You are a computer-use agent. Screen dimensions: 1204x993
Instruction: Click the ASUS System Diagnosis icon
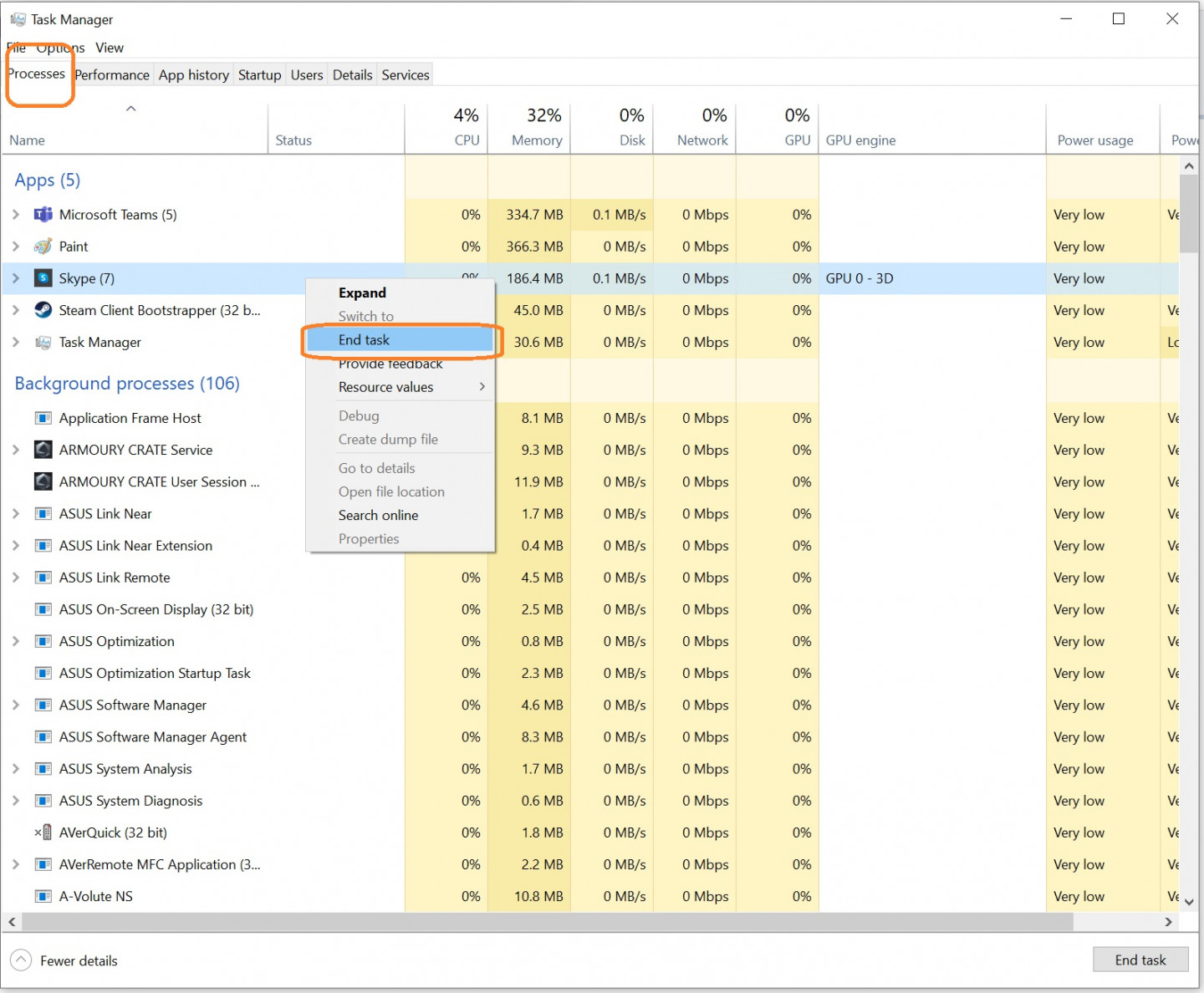point(43,801)
